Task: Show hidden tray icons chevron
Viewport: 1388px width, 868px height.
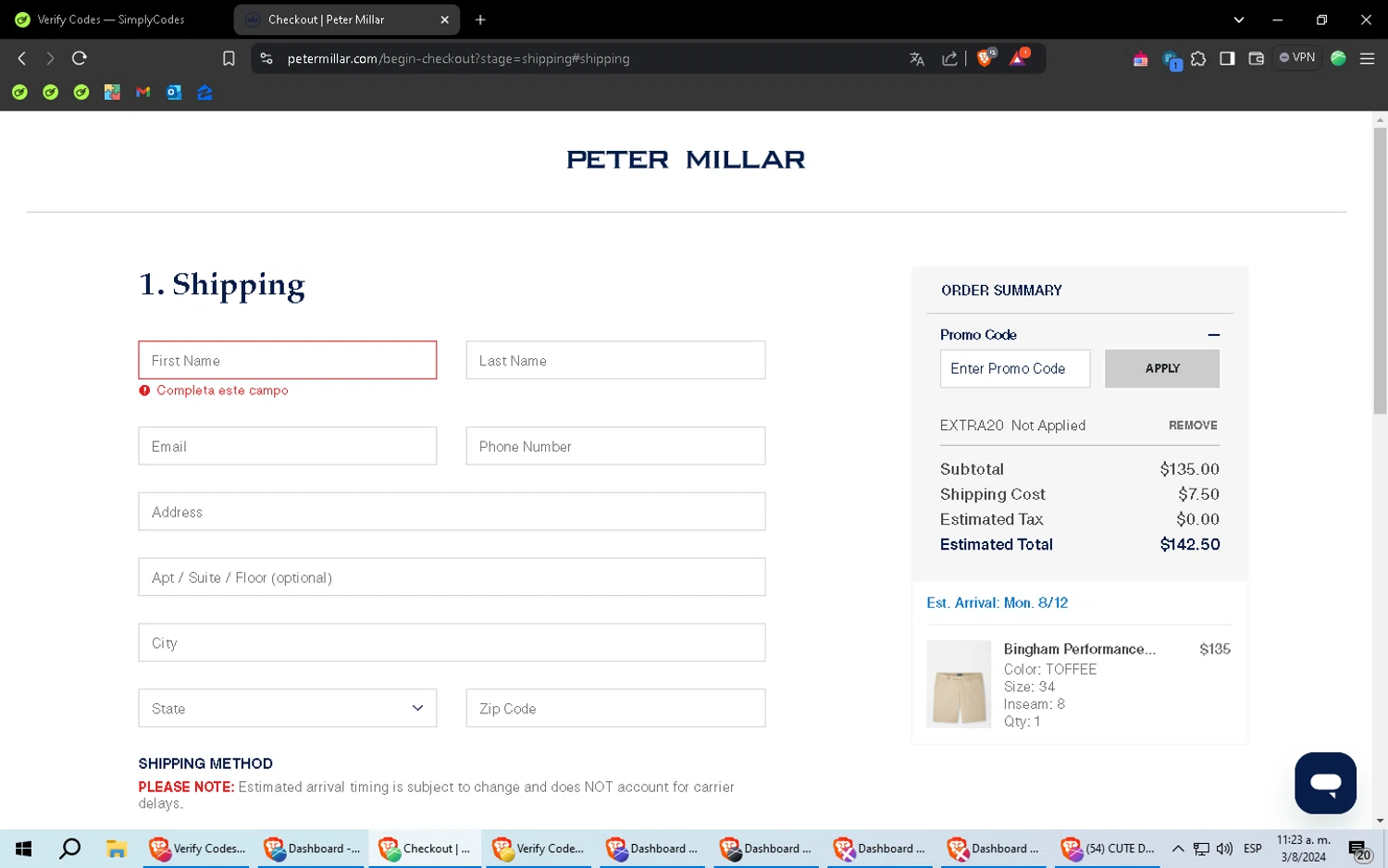Action: pos(1178,849)
